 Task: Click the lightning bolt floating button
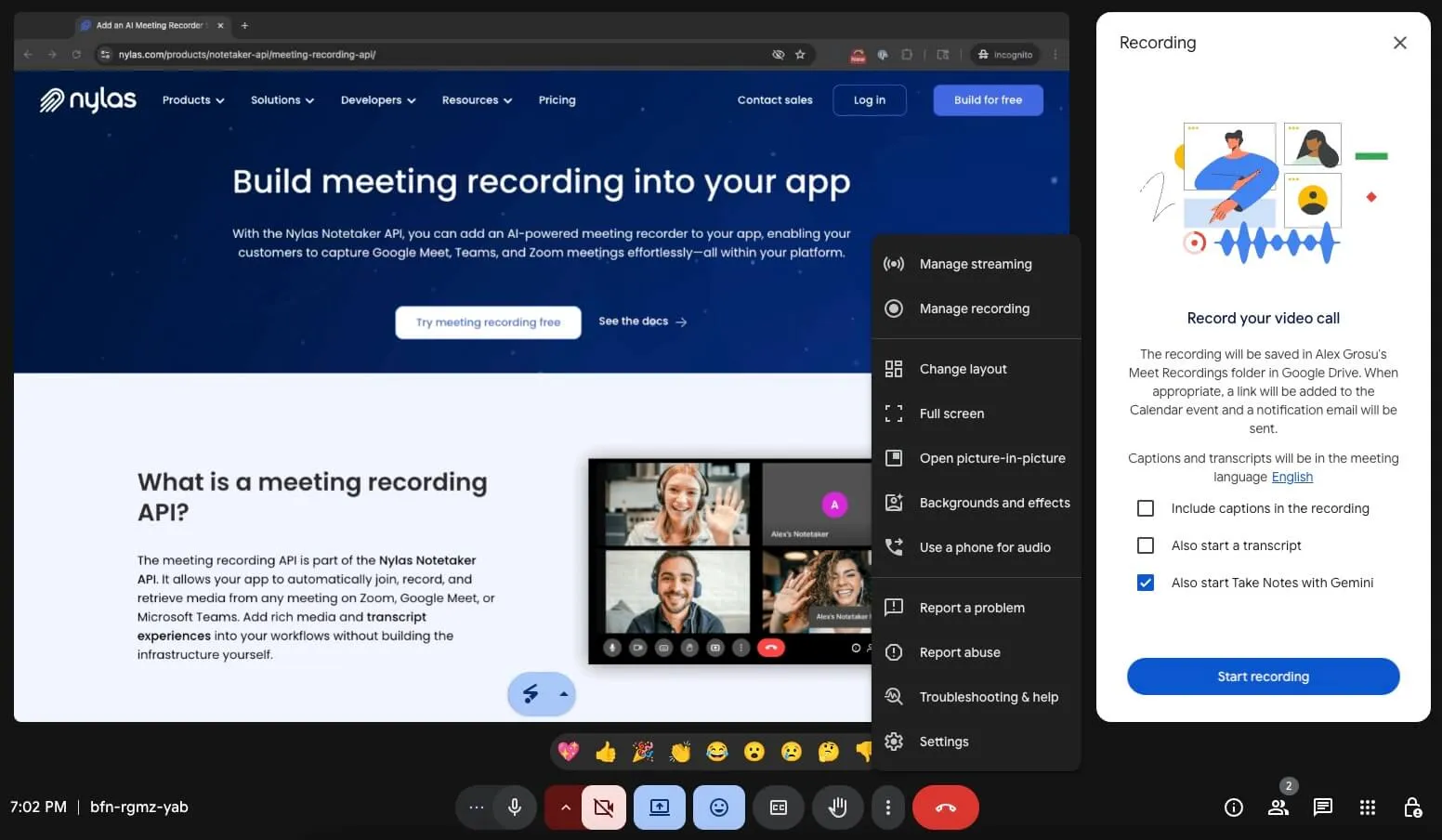(531, 694)
